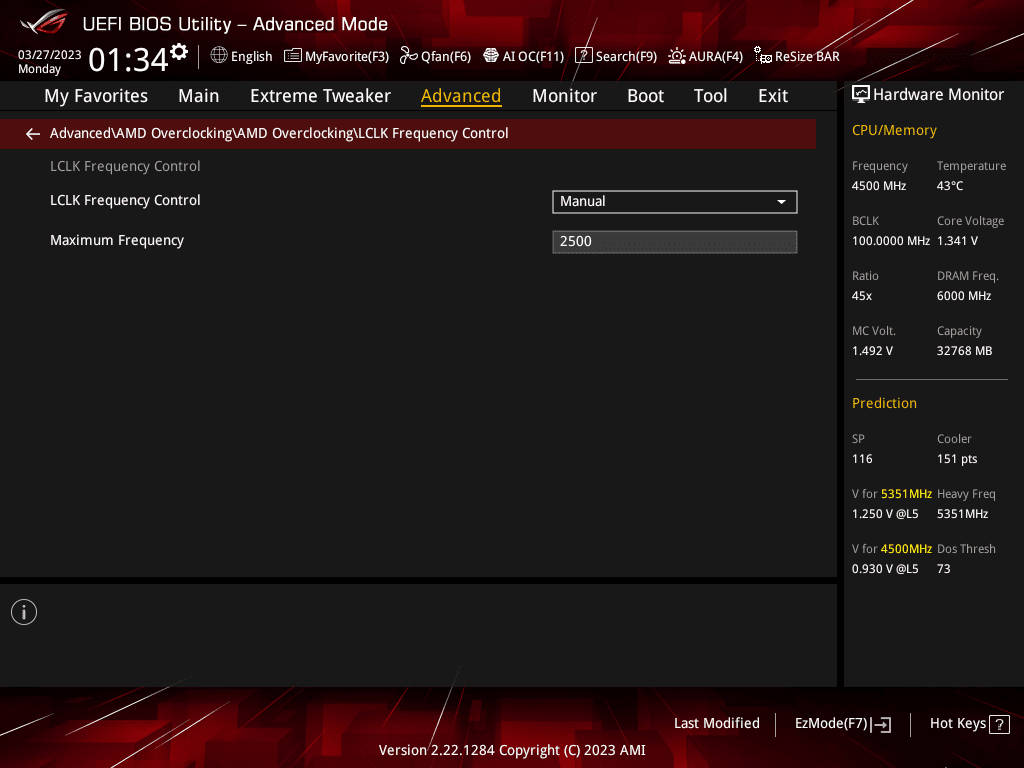This screenshot has height=768, width=1024.
Task: Click the Version 2.22.1284 copyright text
Action: [512, 750]
